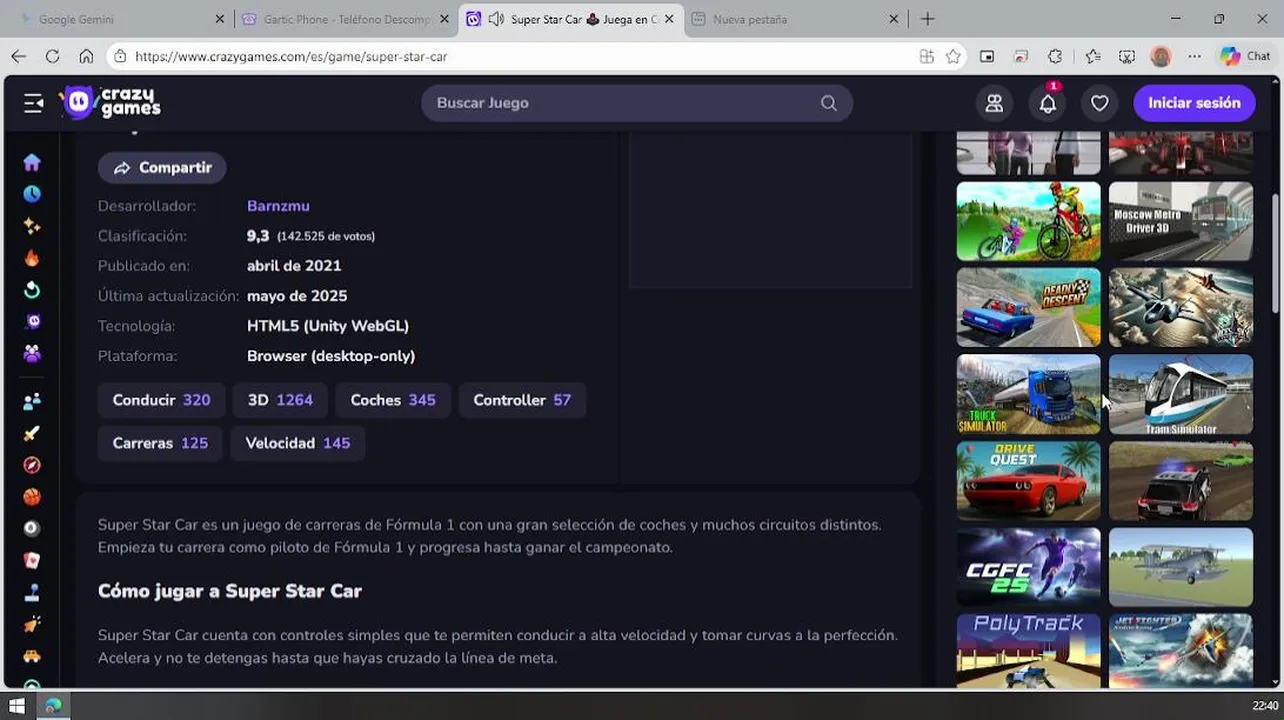Viewport: 1284px width, 720px height.
Task: Open the PolyTrack game thumbnail
Action: pyautogui.click(x=1028, y=651)
